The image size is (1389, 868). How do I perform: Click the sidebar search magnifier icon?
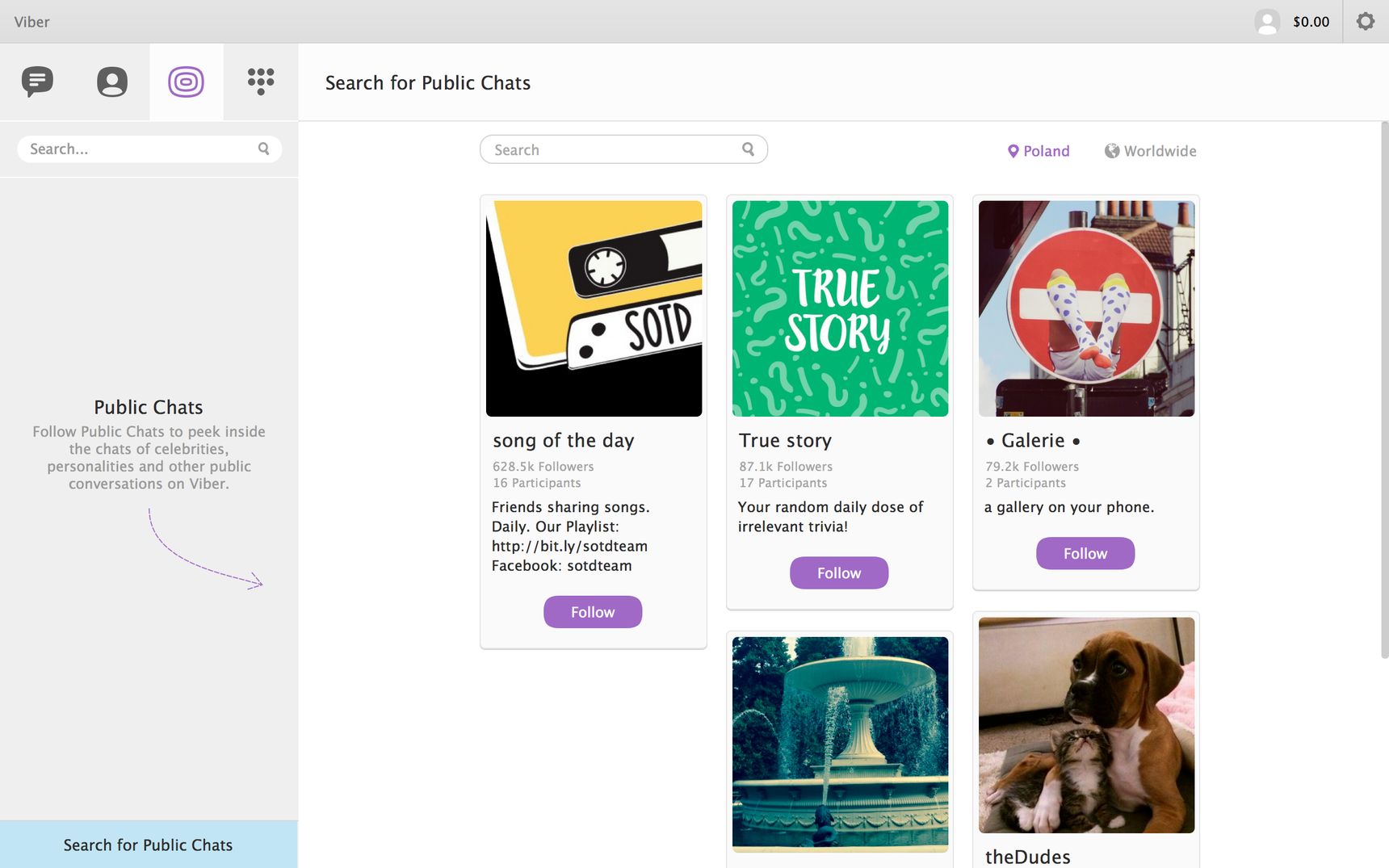click(x=263, y=149)
